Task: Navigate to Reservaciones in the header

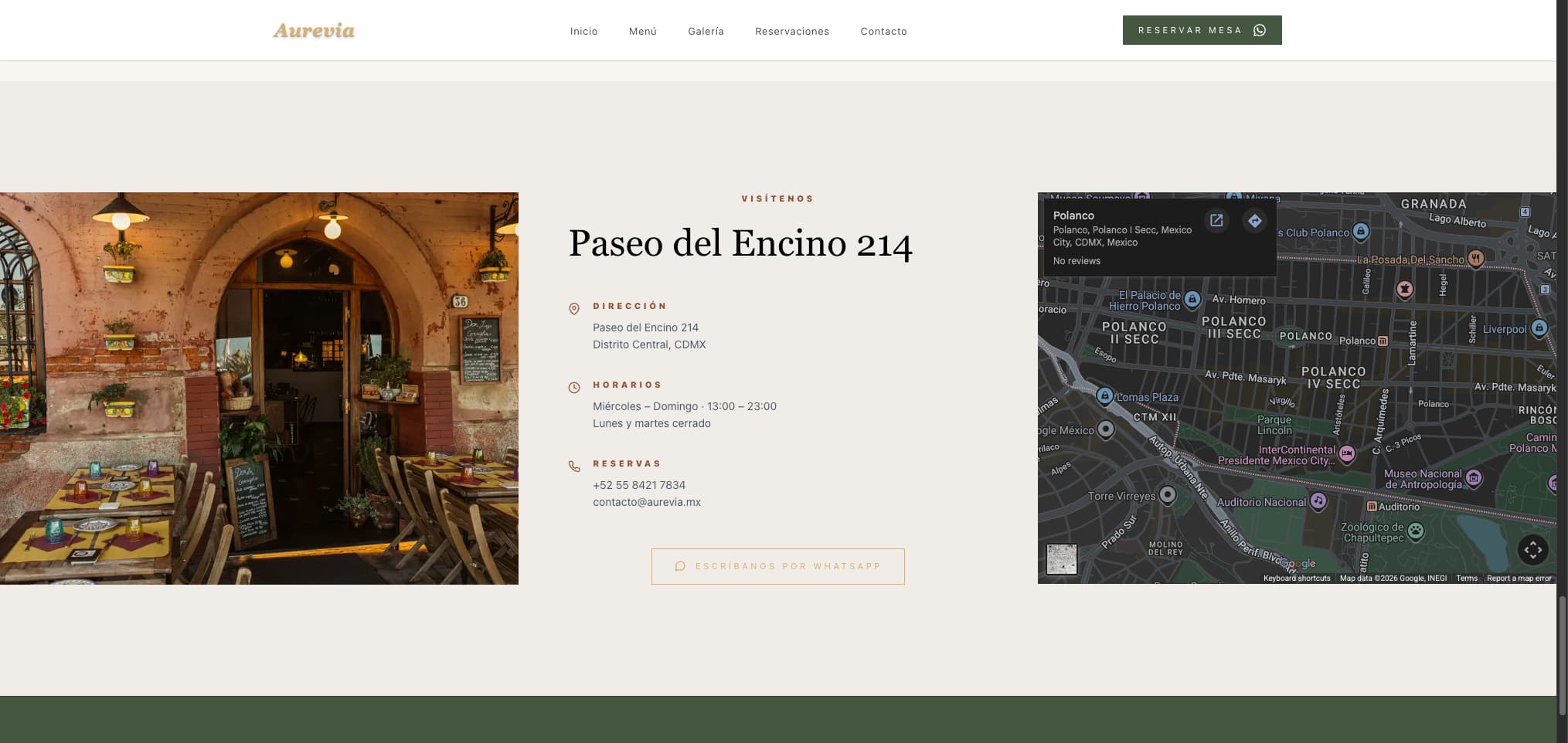Action: tap(792, 32)
